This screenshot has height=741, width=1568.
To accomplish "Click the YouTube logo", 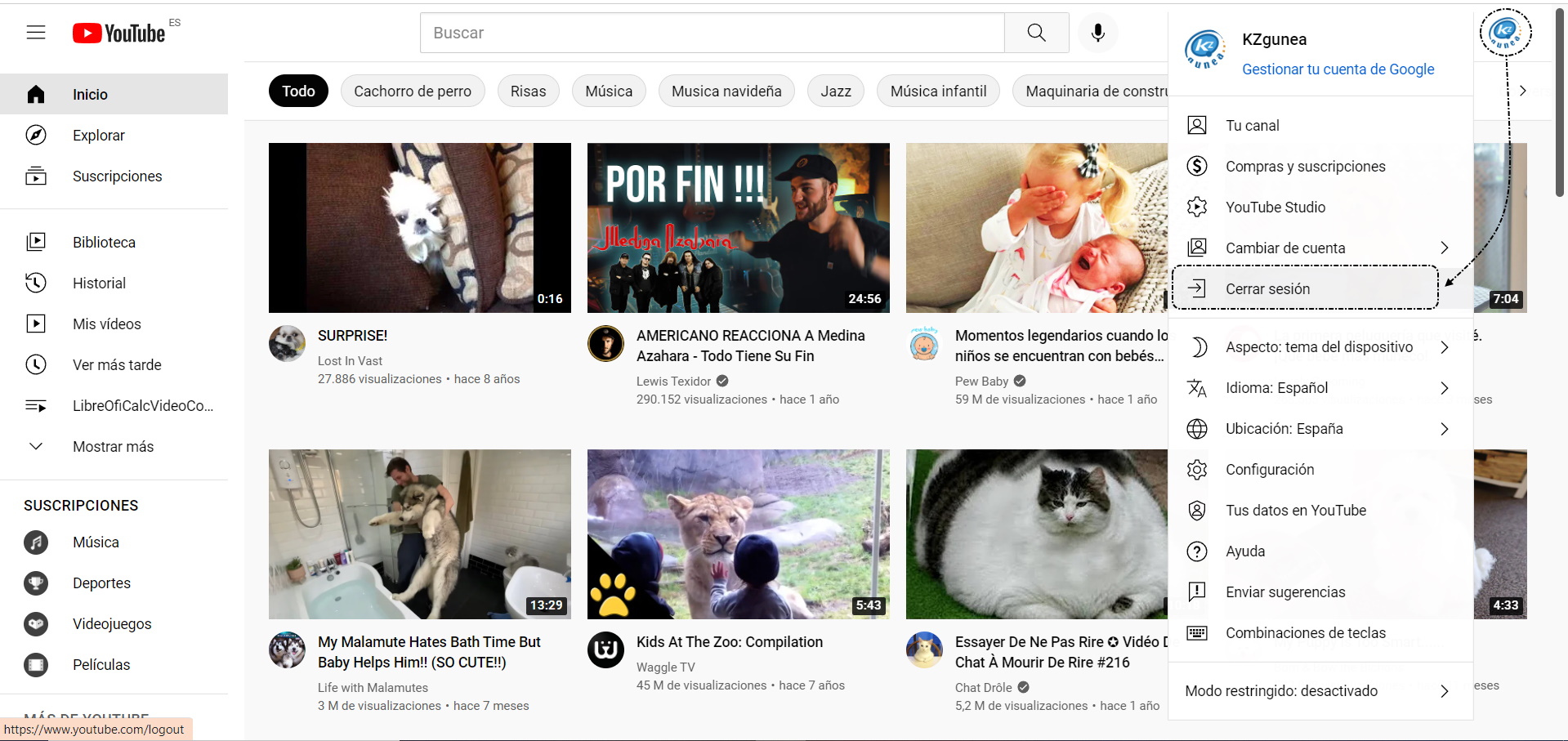I will pos(119,33).
